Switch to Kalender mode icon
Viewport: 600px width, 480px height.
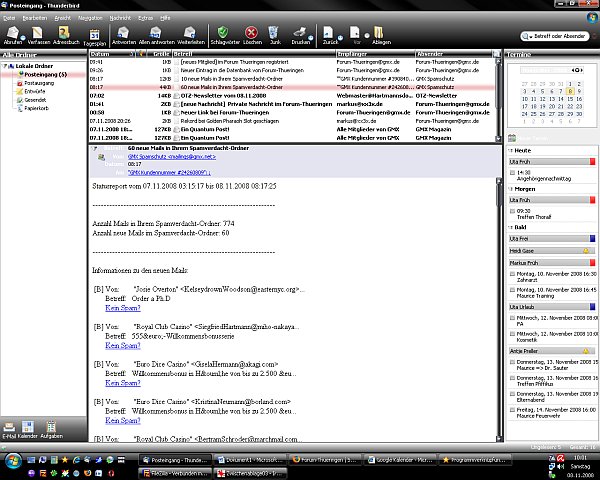[28, 426]
